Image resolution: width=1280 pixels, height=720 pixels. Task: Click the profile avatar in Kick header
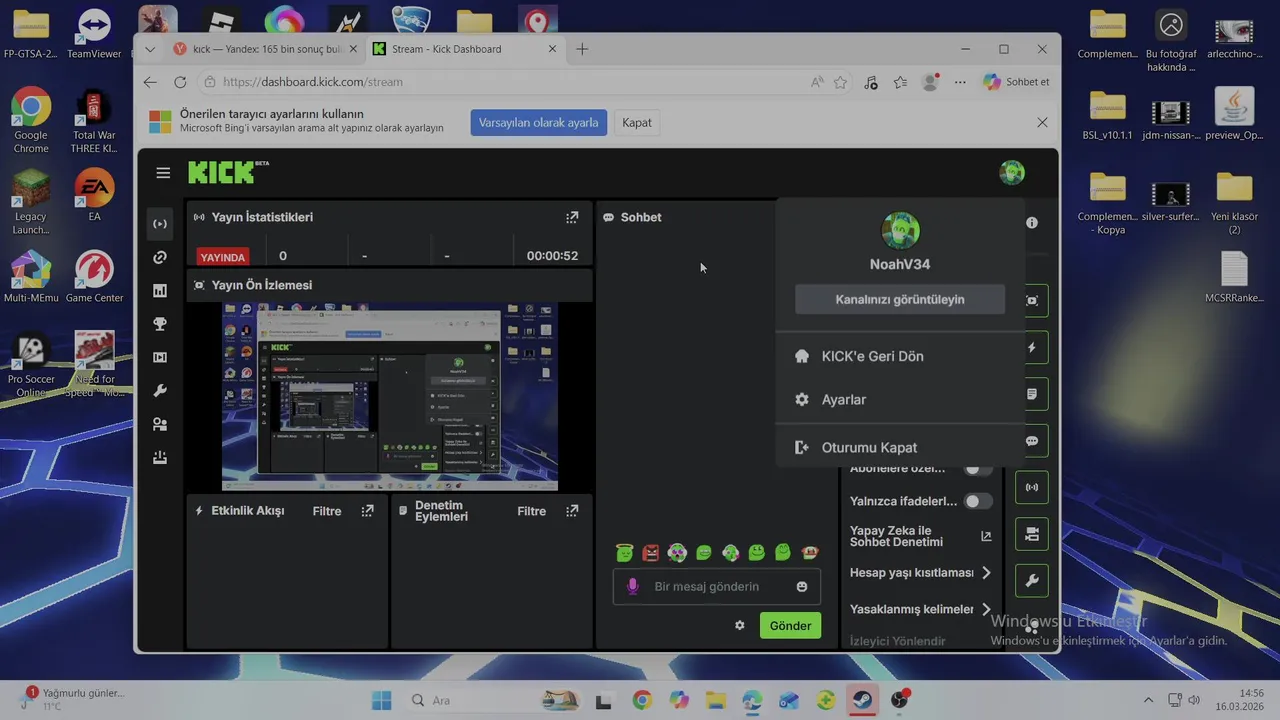pyautogui.click(x=1012, y=173)
